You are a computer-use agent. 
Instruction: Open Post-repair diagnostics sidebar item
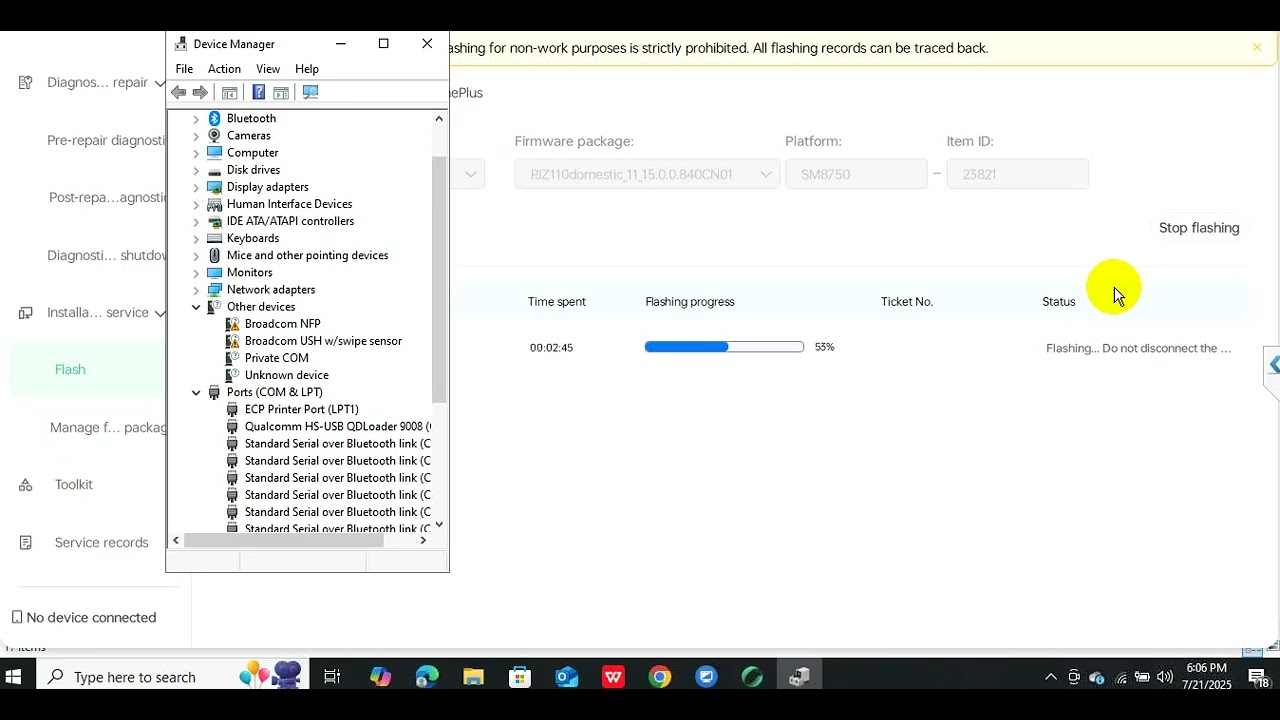[107, 197]
